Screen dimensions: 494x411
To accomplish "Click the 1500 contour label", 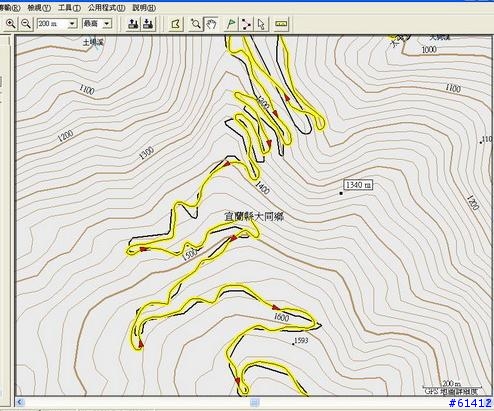I will [190, 254].
